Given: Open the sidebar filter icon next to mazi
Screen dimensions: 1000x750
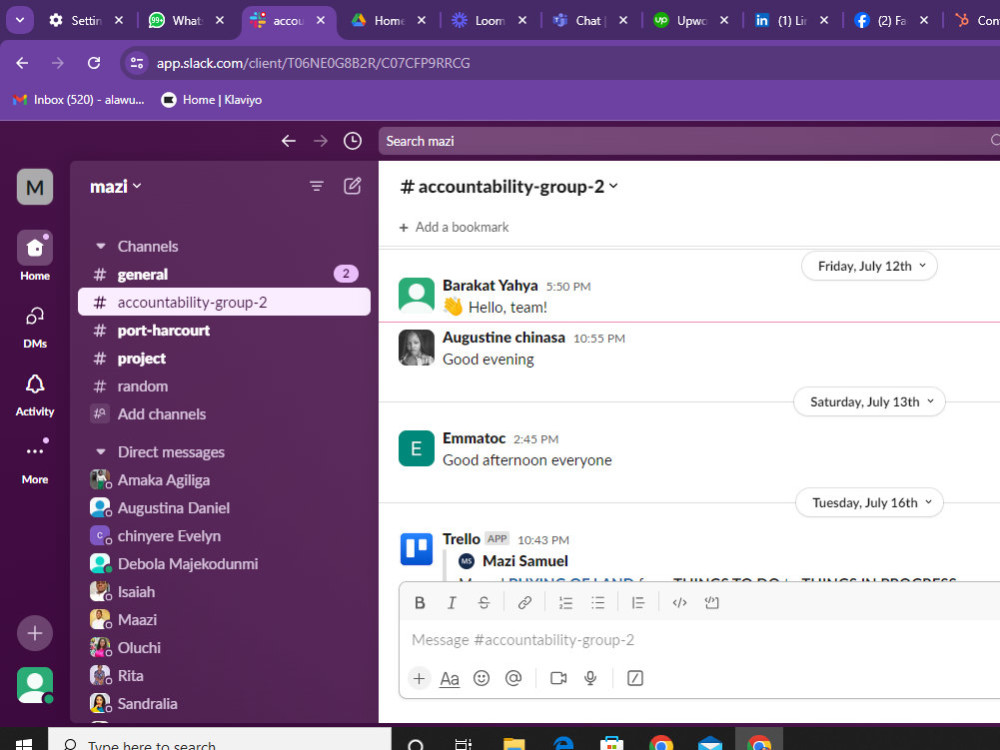Looking at the screenshot, I should 316,186.
